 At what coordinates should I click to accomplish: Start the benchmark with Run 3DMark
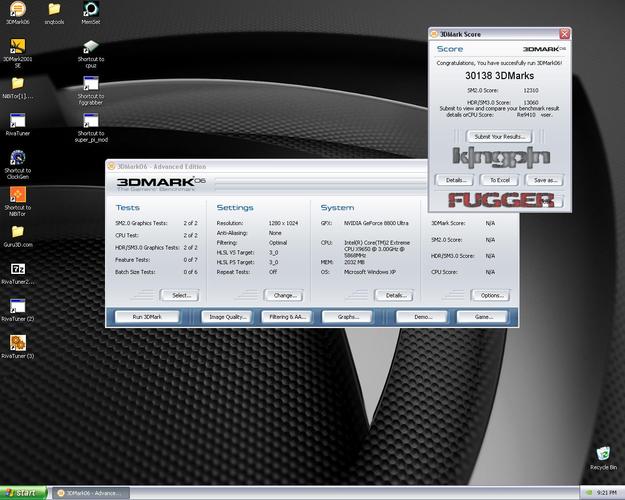[x=147, y=317]
